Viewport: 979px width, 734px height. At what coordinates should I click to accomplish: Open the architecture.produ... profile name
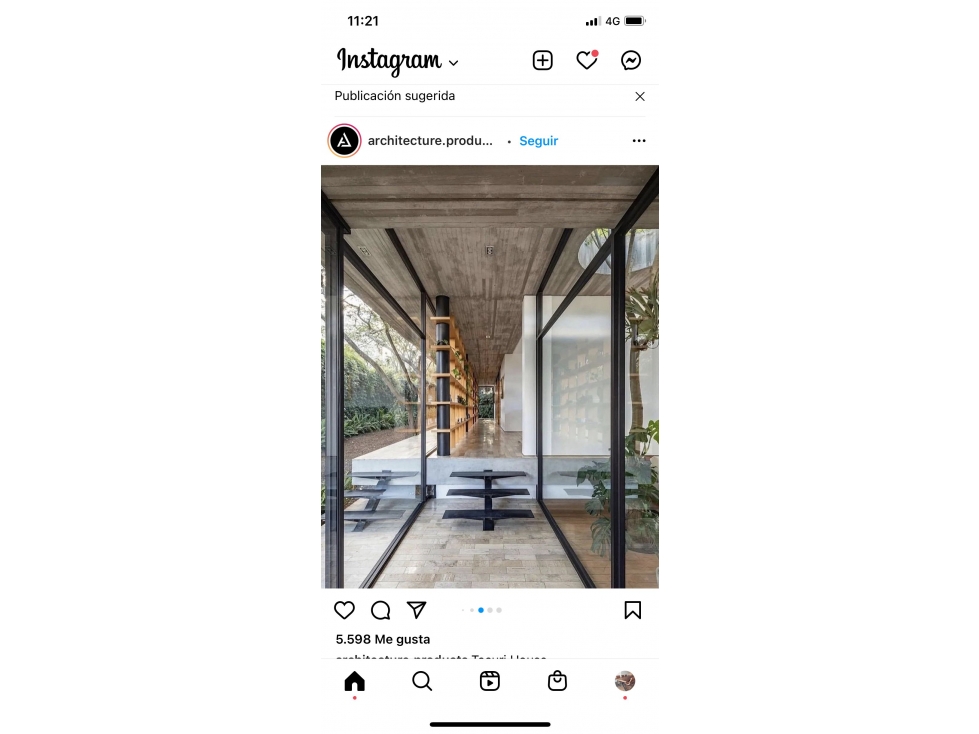pos(430,141)
